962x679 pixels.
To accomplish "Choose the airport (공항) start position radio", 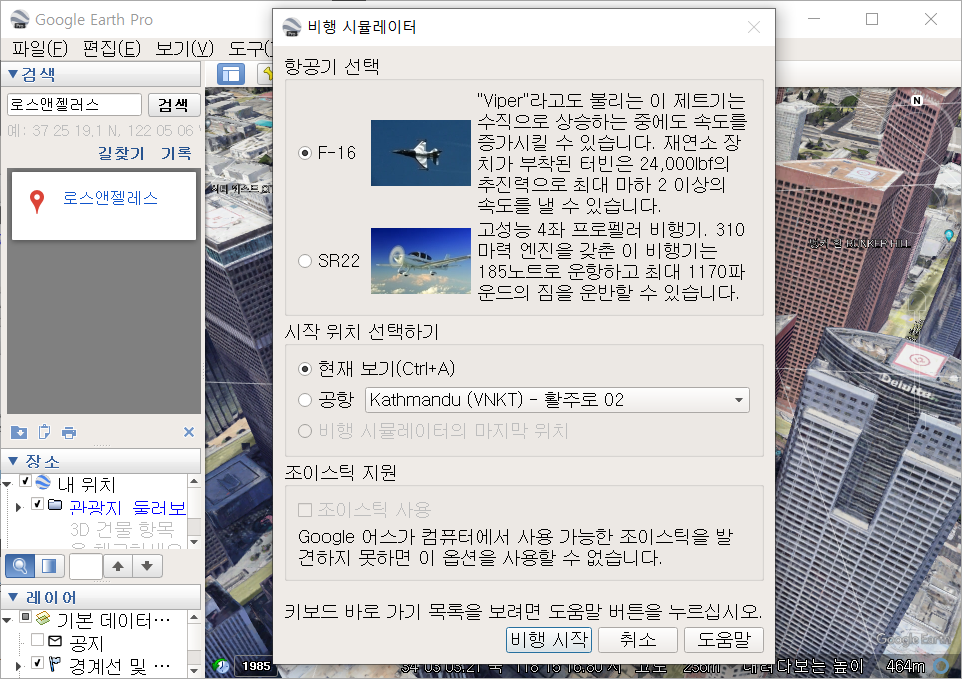I will [x=304, y=400].
